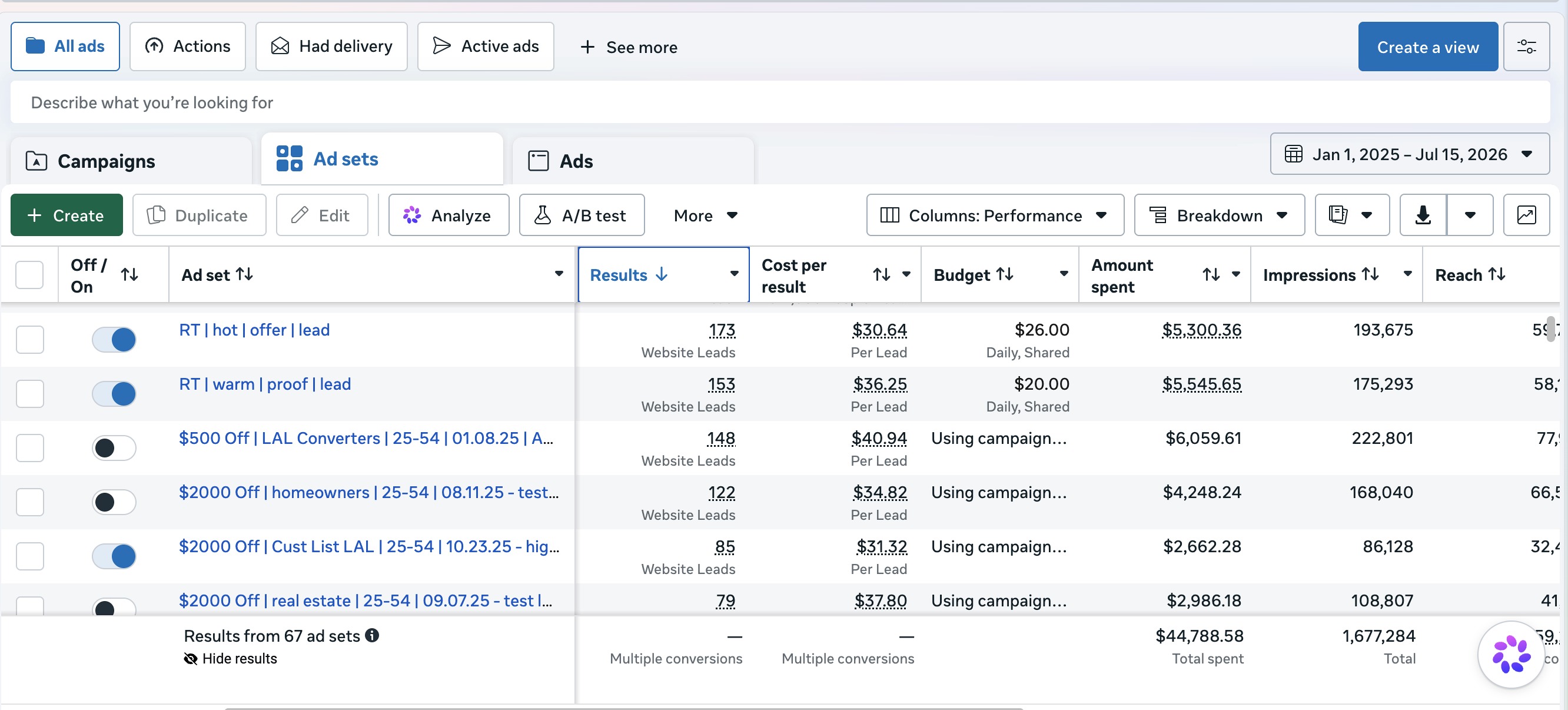
Task: Check the box for $500 Off LAL Converters row
Action: pos(29,447)
